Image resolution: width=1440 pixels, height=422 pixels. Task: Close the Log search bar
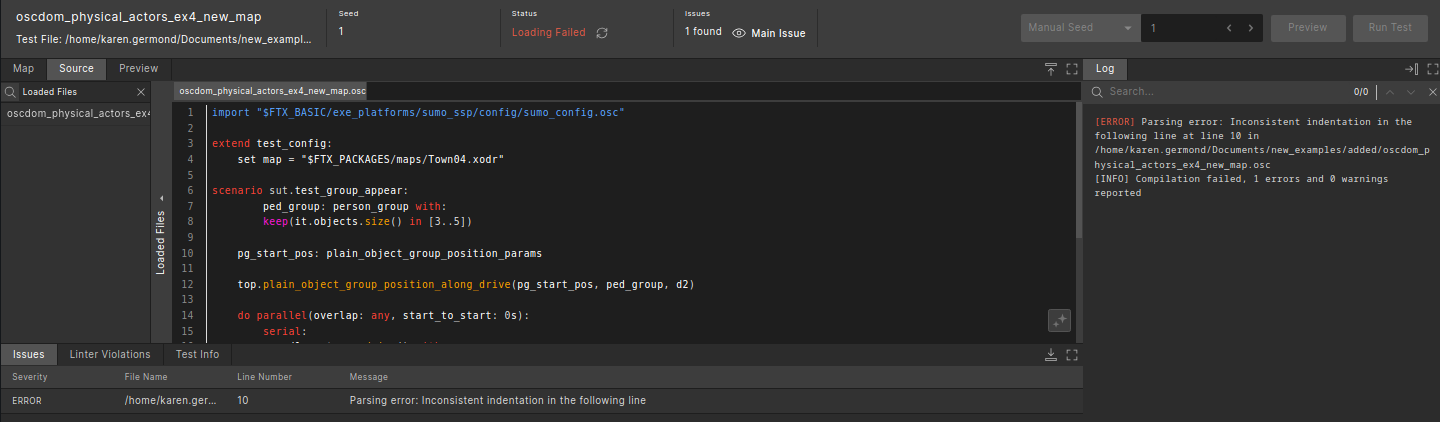(x=1431, y=92)
